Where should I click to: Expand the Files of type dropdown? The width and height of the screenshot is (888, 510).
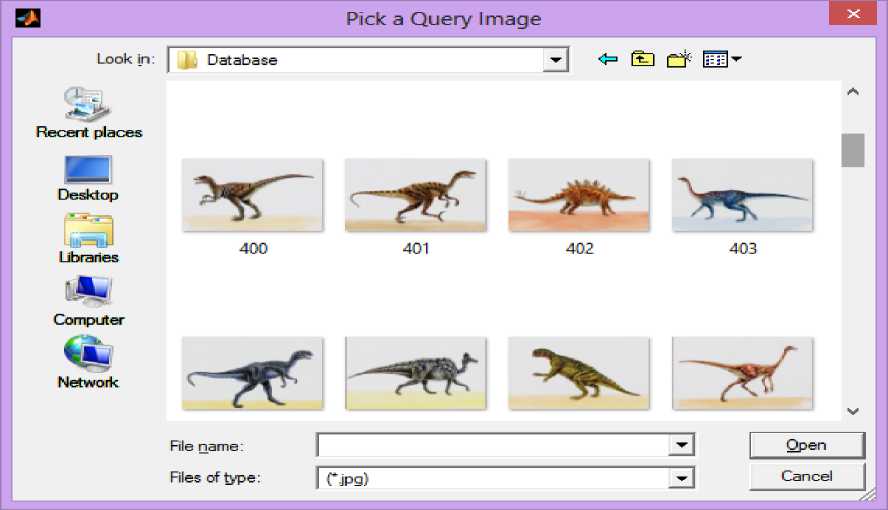point(681,478)
